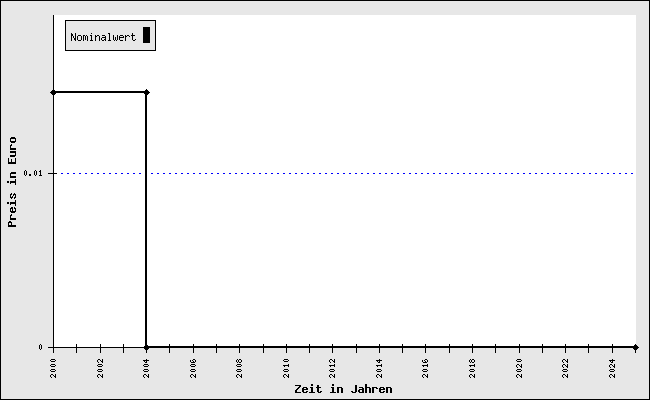Click the 2012 x-axis label
The width and height of the screenshot is (650, 400).
point(332,368)
